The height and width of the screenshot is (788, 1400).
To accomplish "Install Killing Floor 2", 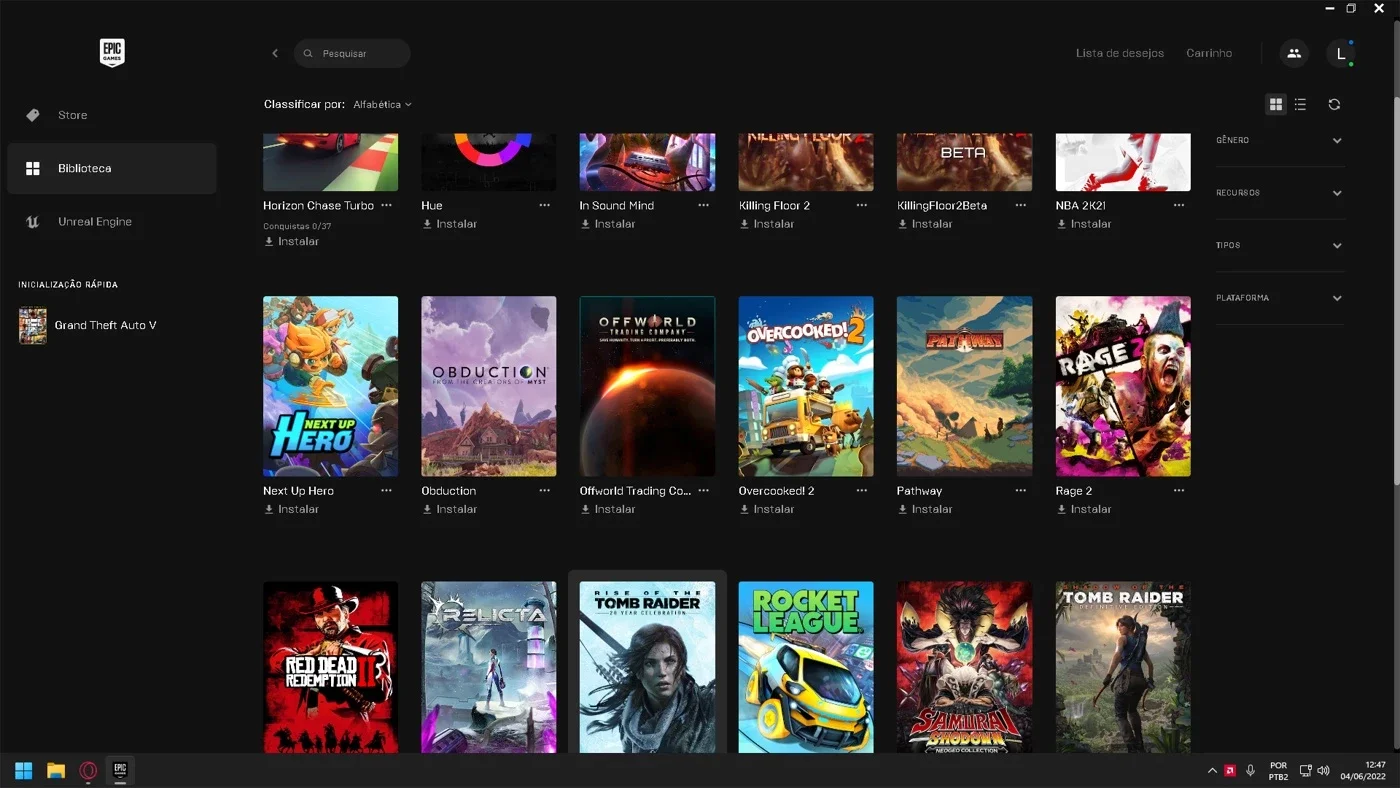I will coord(767,224).
